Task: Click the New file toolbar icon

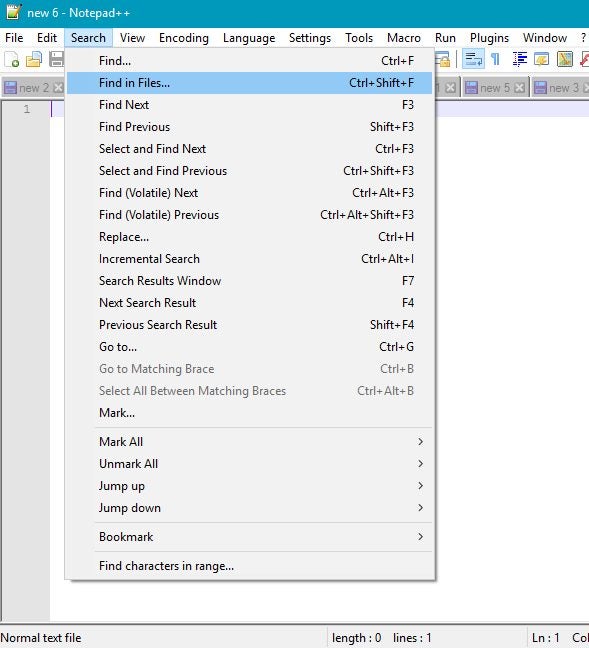Action: [12, 59]
